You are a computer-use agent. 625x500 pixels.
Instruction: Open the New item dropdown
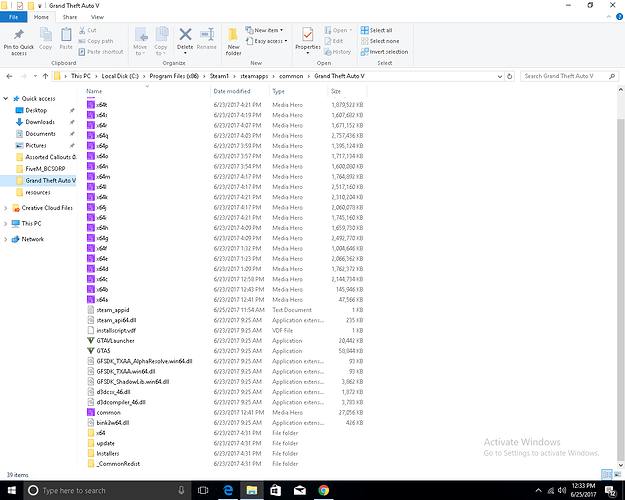265,30
